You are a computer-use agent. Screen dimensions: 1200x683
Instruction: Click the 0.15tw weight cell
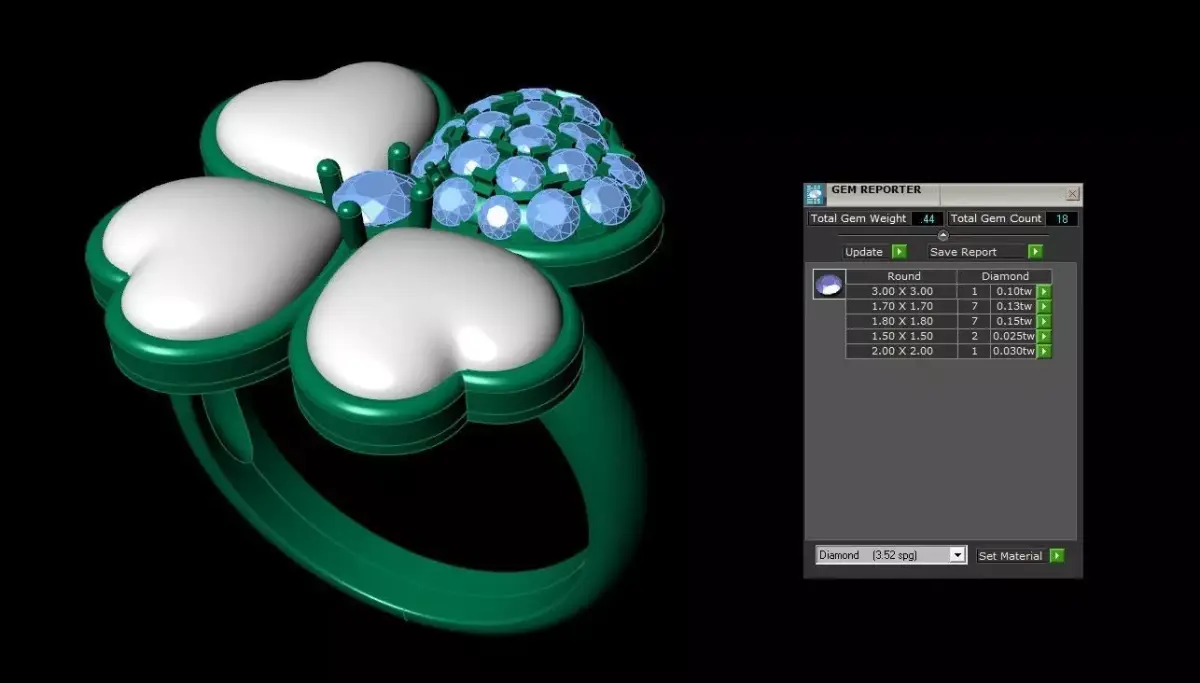pyautogui.click(x=1013, y=321)
